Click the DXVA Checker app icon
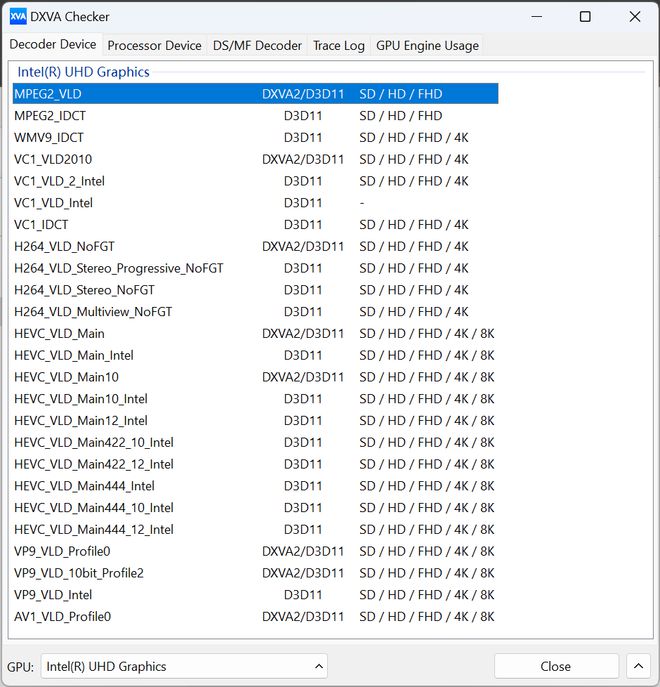 click(18, 17)
